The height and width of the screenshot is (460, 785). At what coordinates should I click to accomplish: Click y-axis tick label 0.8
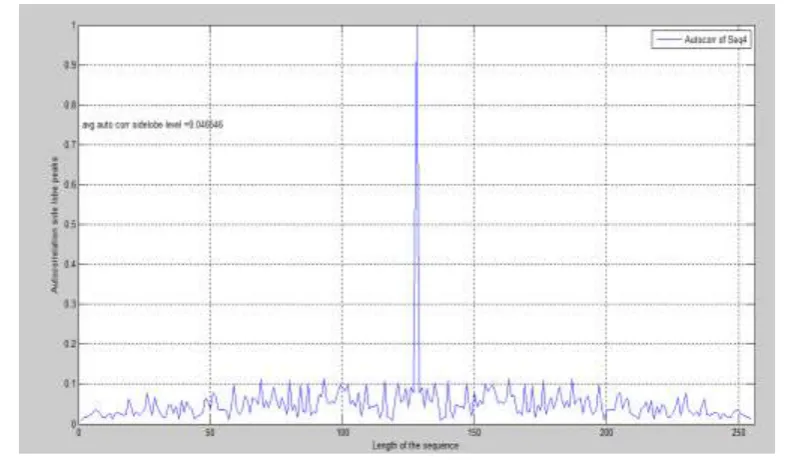pos(70,105)
